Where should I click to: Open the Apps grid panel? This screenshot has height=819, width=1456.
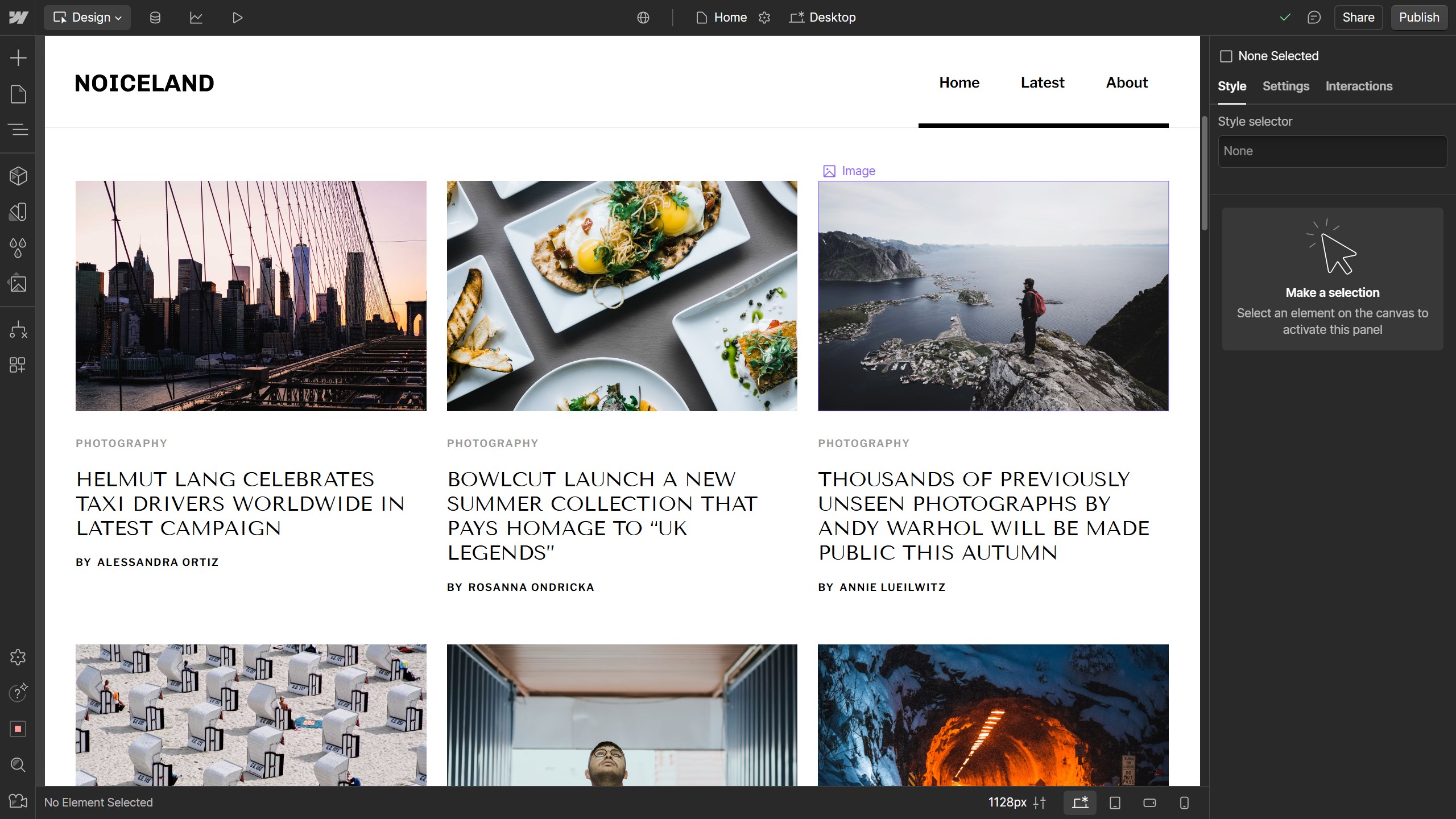coord(18,365)
